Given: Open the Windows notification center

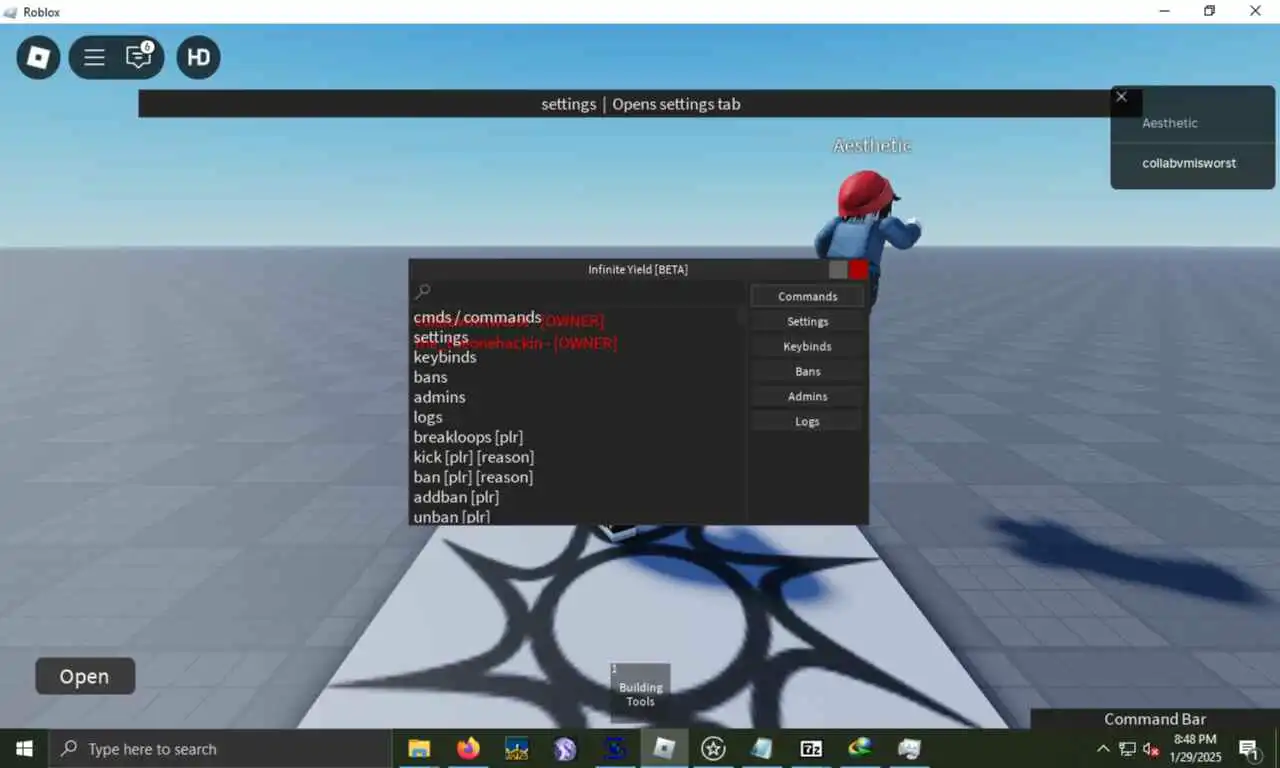Looking at the screenshot, I should (1248, 748).
